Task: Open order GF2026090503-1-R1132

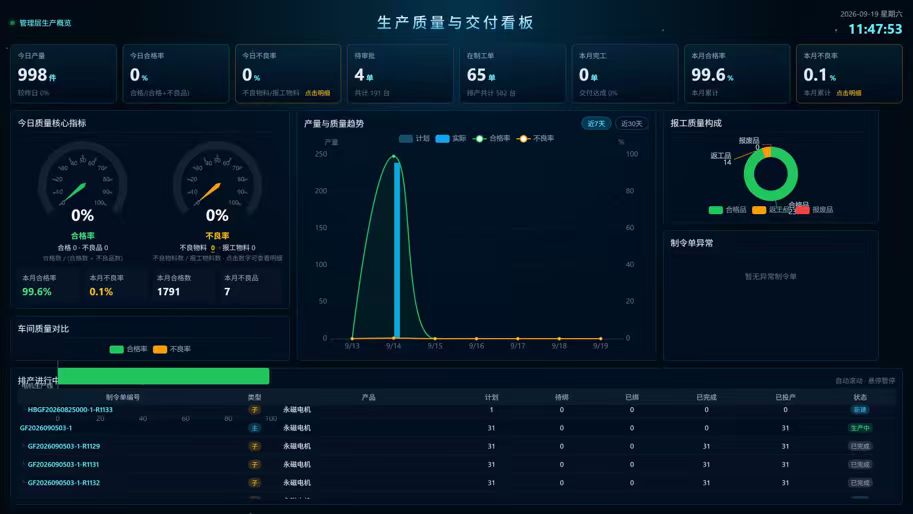Action: pos(63,483)
